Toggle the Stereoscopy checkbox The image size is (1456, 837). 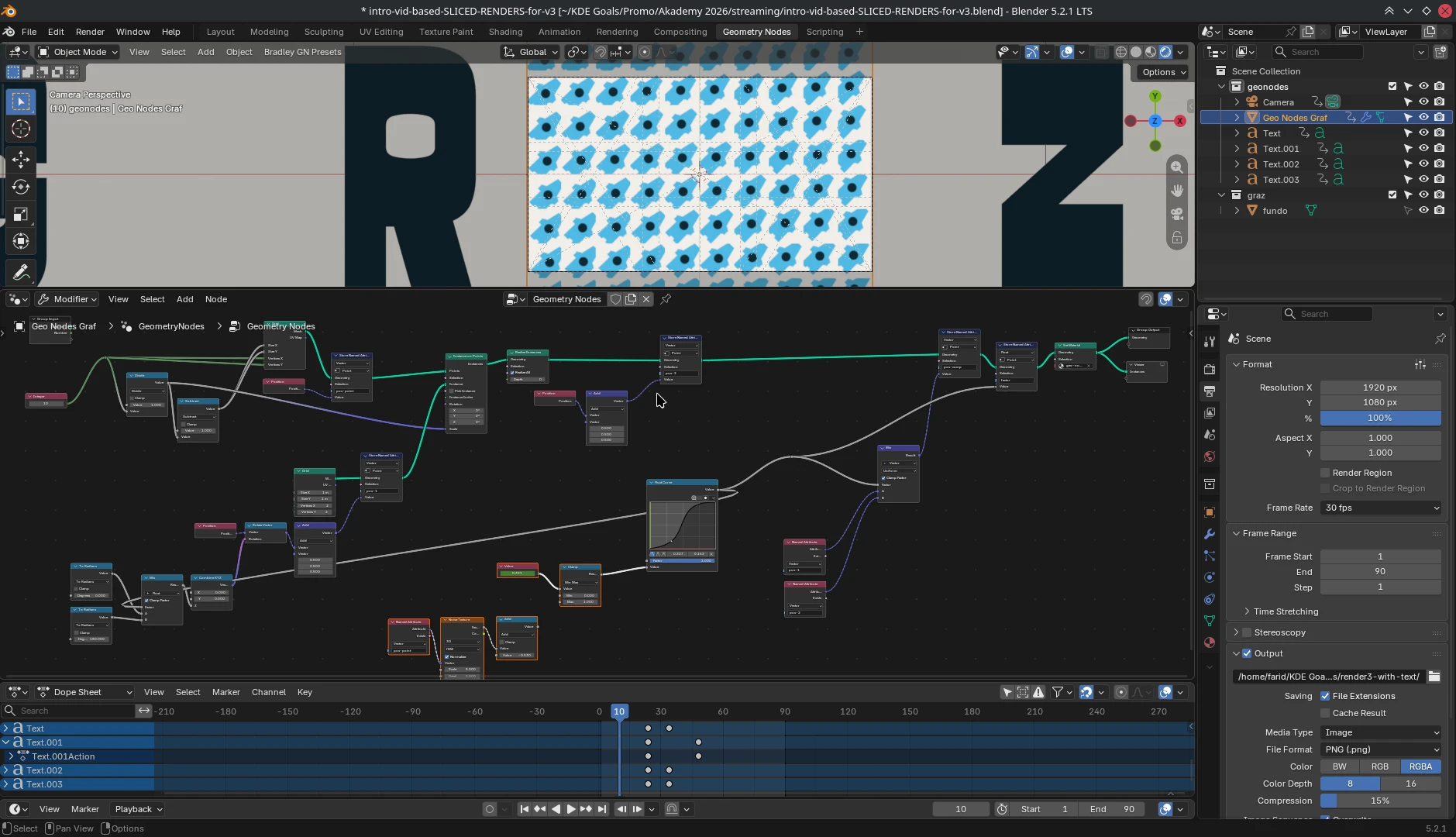click(x=1247, y=632)
